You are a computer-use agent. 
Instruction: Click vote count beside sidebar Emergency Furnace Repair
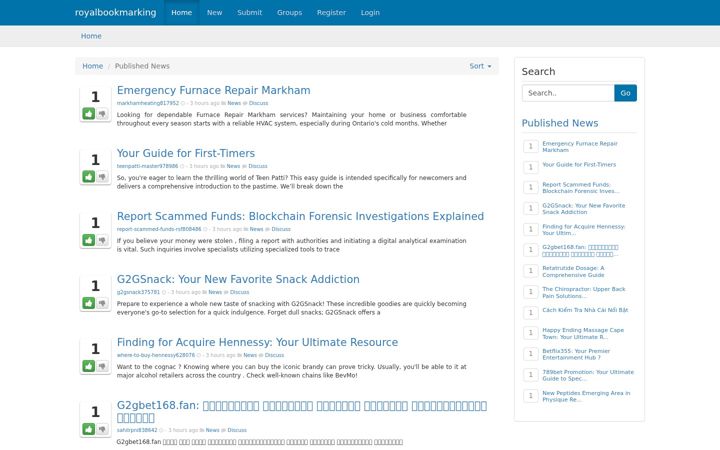530,146
